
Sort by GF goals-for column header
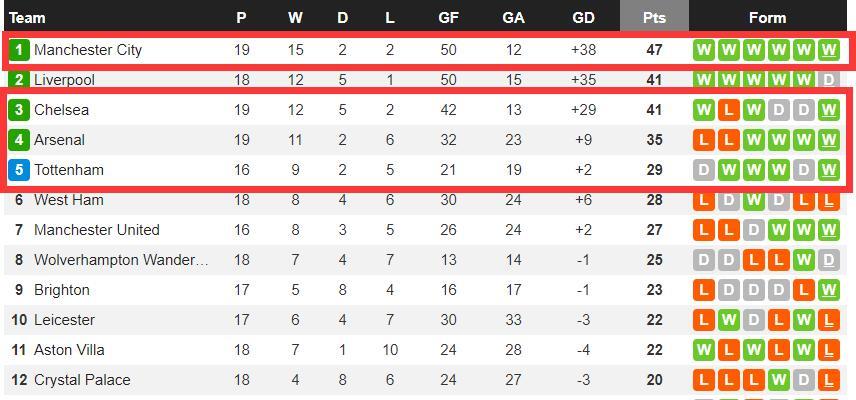pyautogui.click(x=448, y=17)
